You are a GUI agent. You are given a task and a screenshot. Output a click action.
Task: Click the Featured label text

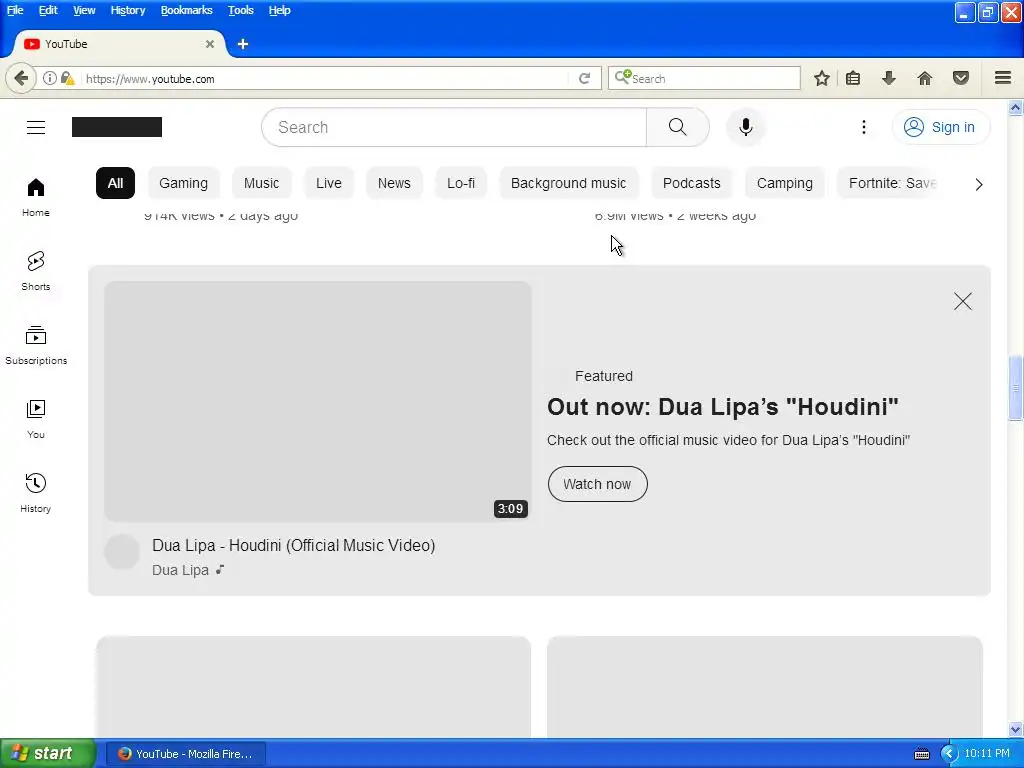tap(603, 376)
